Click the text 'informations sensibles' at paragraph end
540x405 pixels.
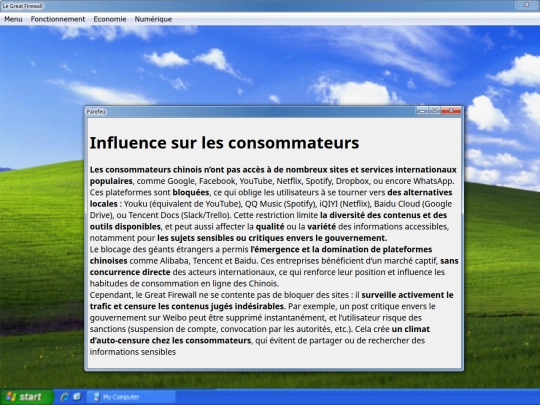(133, 352)
